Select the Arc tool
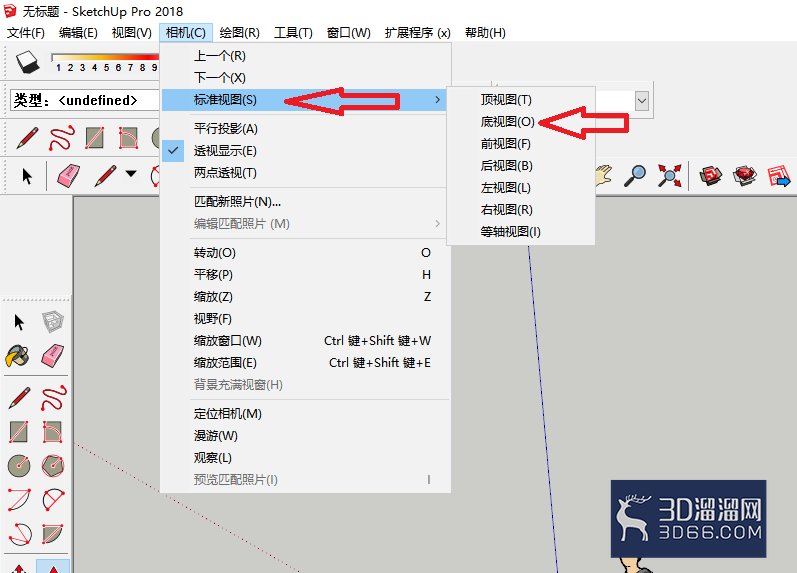This screenshot has width=797, height=573. [19, 499]
